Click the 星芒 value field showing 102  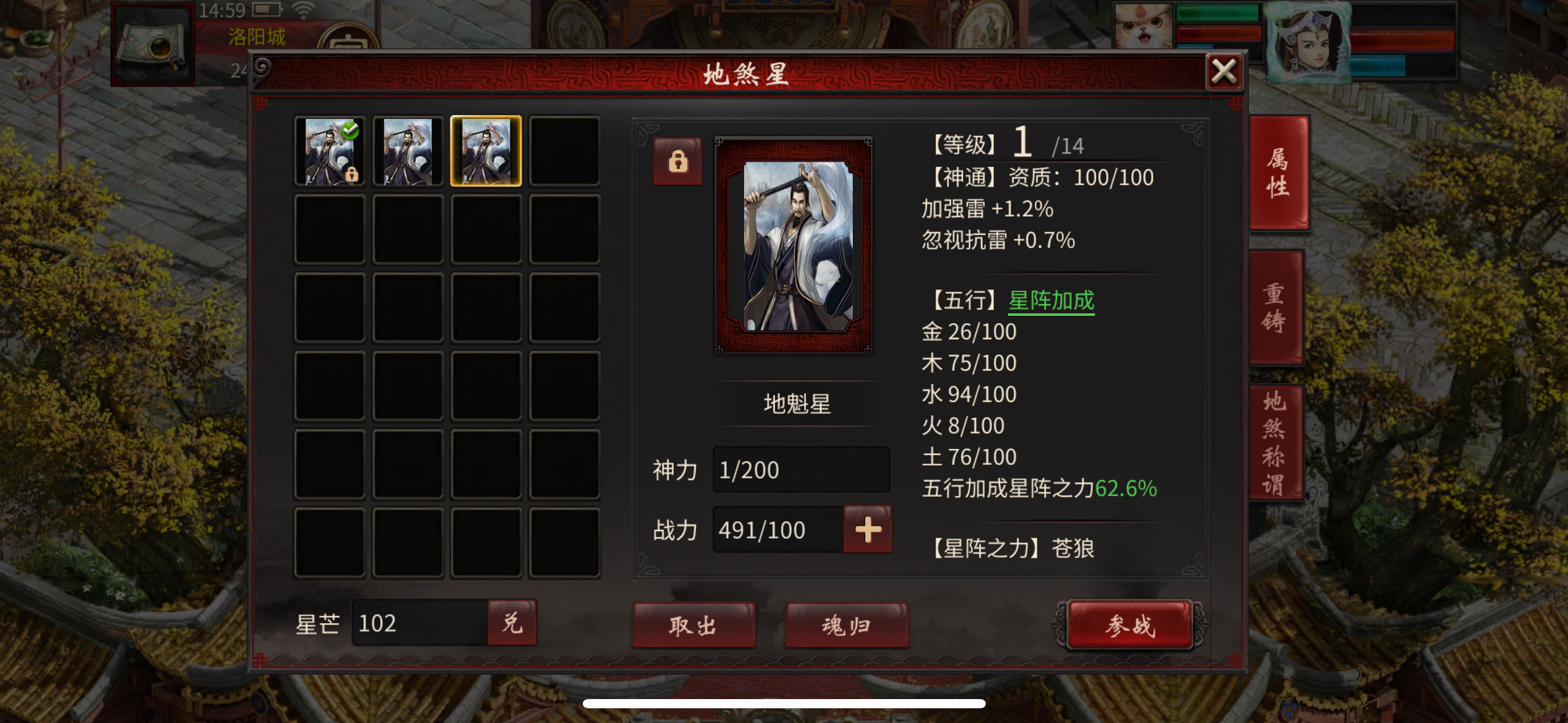point(421,622)
